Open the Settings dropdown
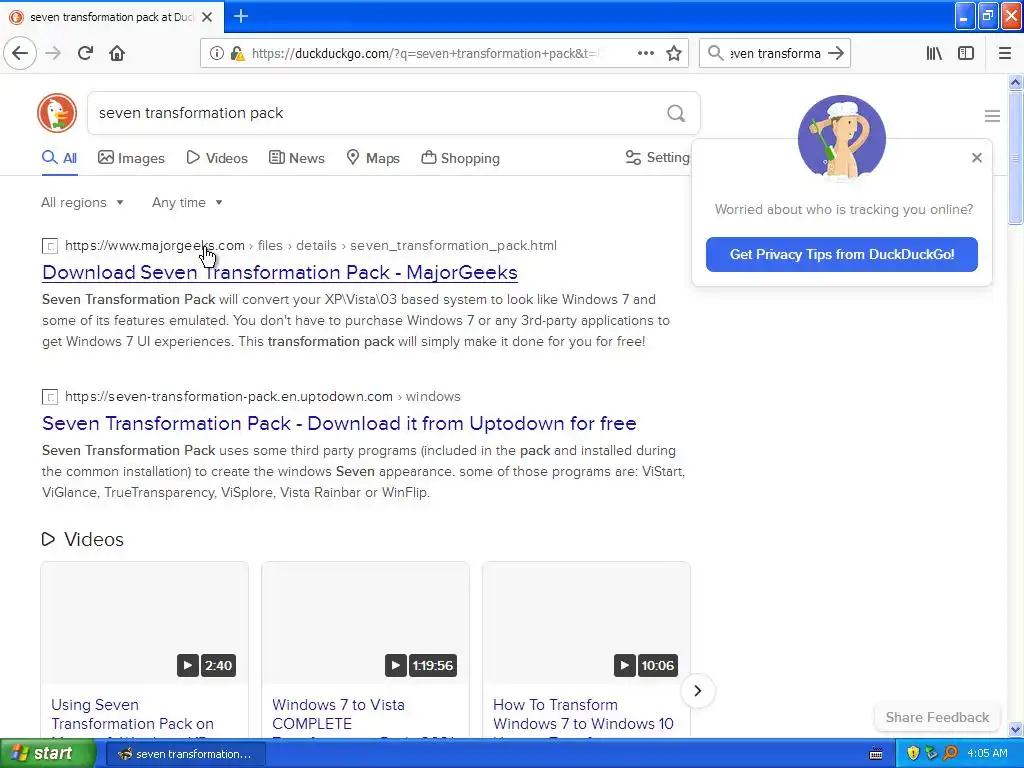The height and width of the screenshot is (768, 1024). (657, 157)
